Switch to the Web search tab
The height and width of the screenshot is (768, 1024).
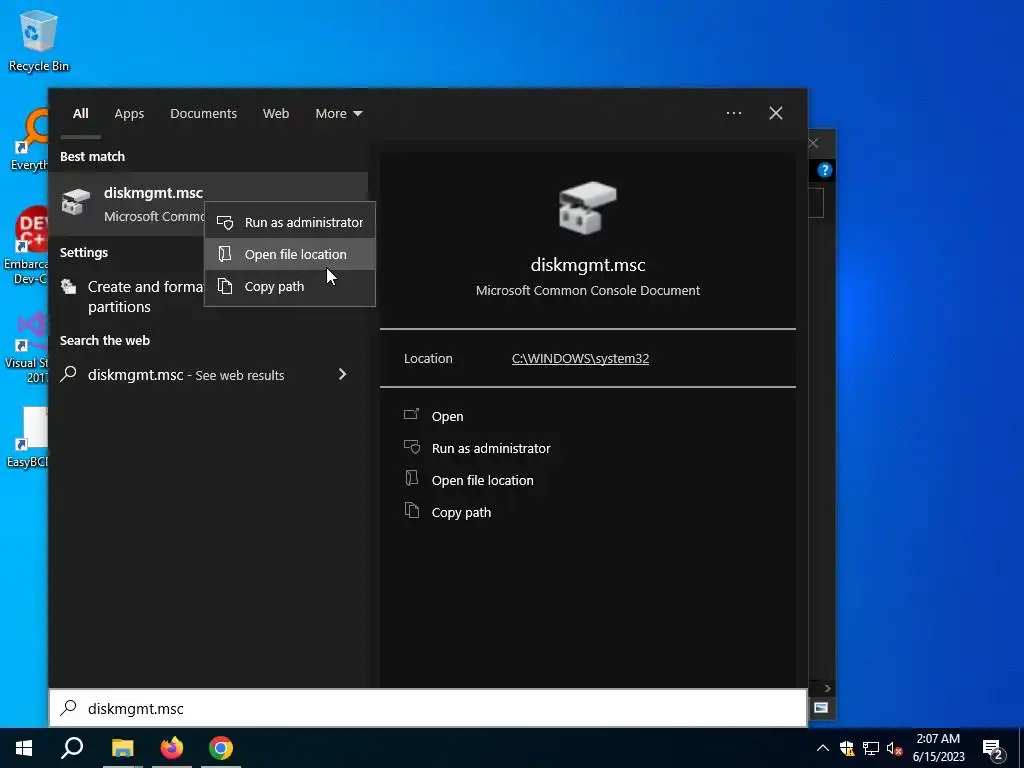pyautogui.click(x=276, y=114)
